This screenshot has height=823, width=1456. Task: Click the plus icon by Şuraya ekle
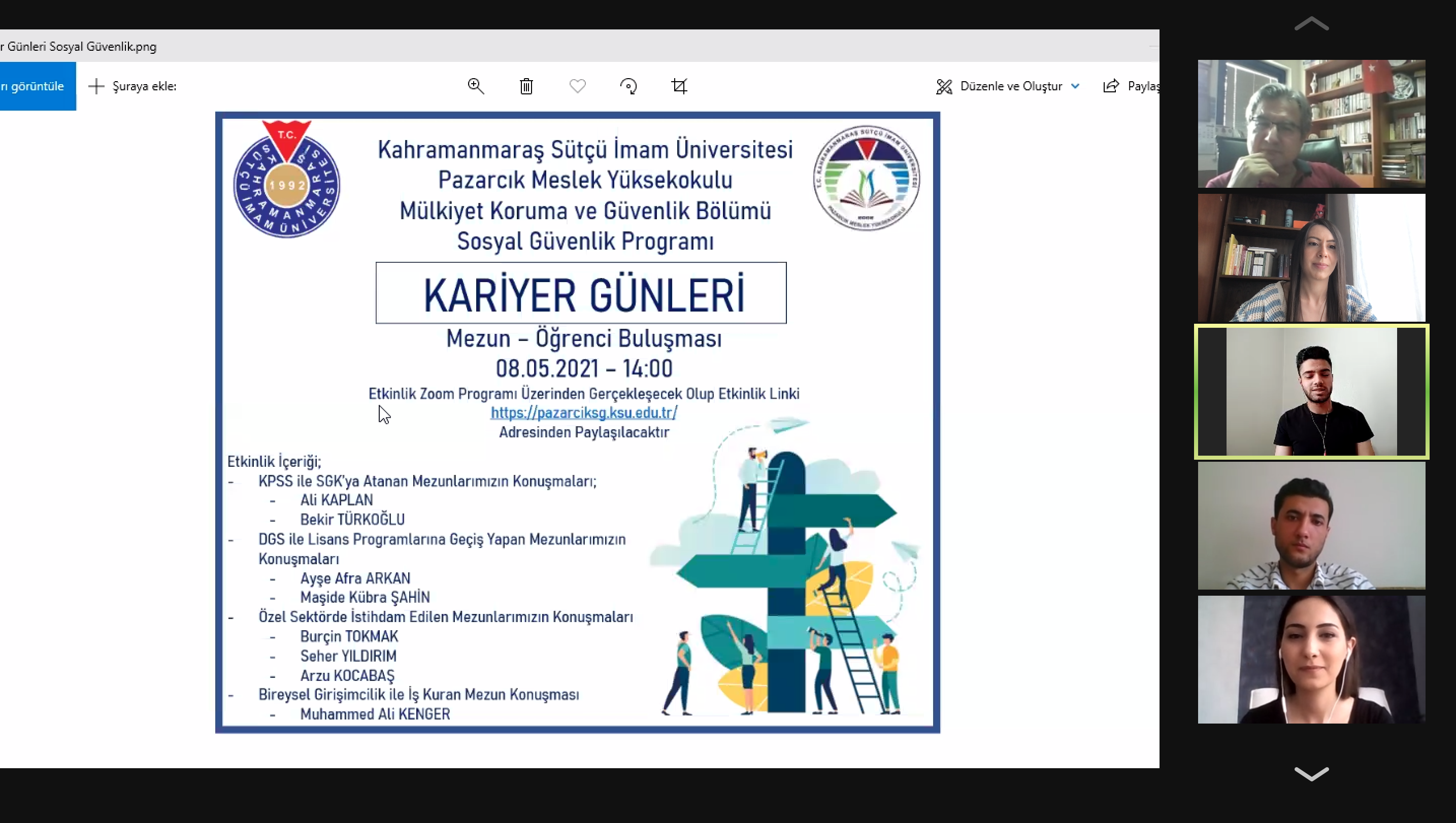pyautogui.click(x=96, y=86)
